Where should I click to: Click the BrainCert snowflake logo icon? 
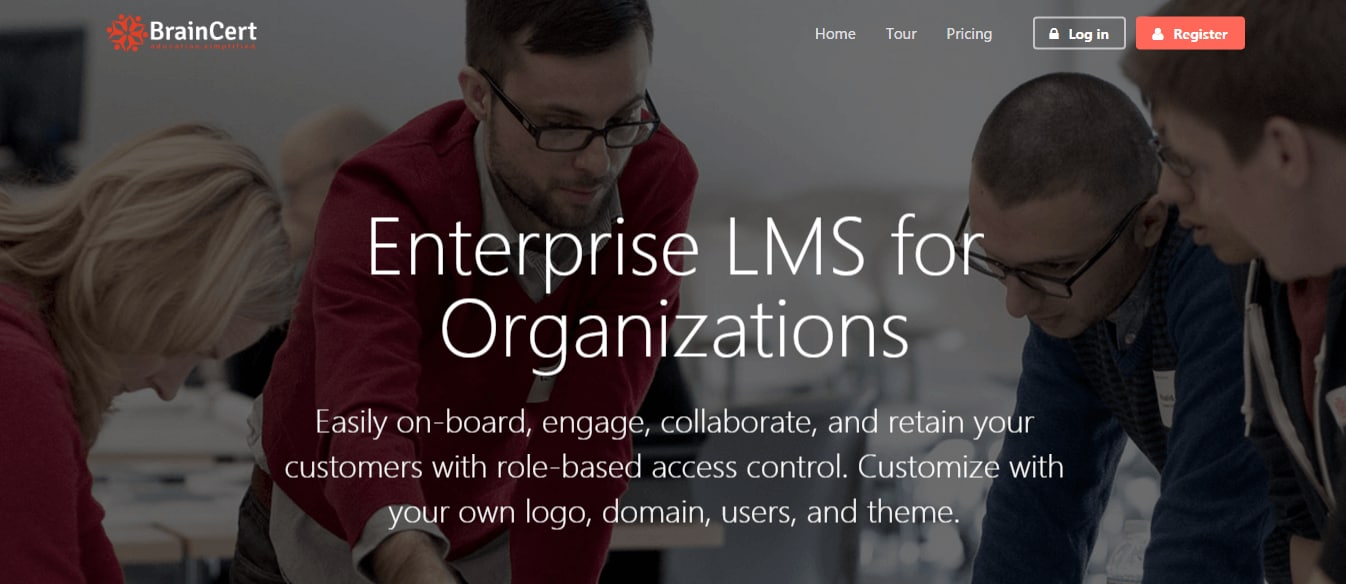pos(126,33)
